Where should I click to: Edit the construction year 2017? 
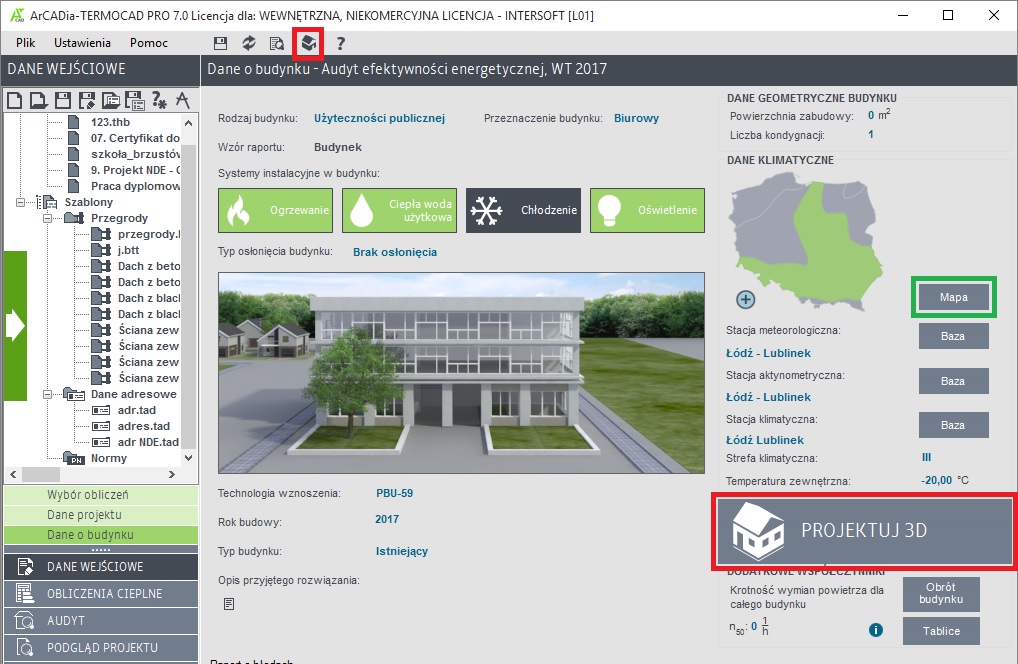coord(387,519)
